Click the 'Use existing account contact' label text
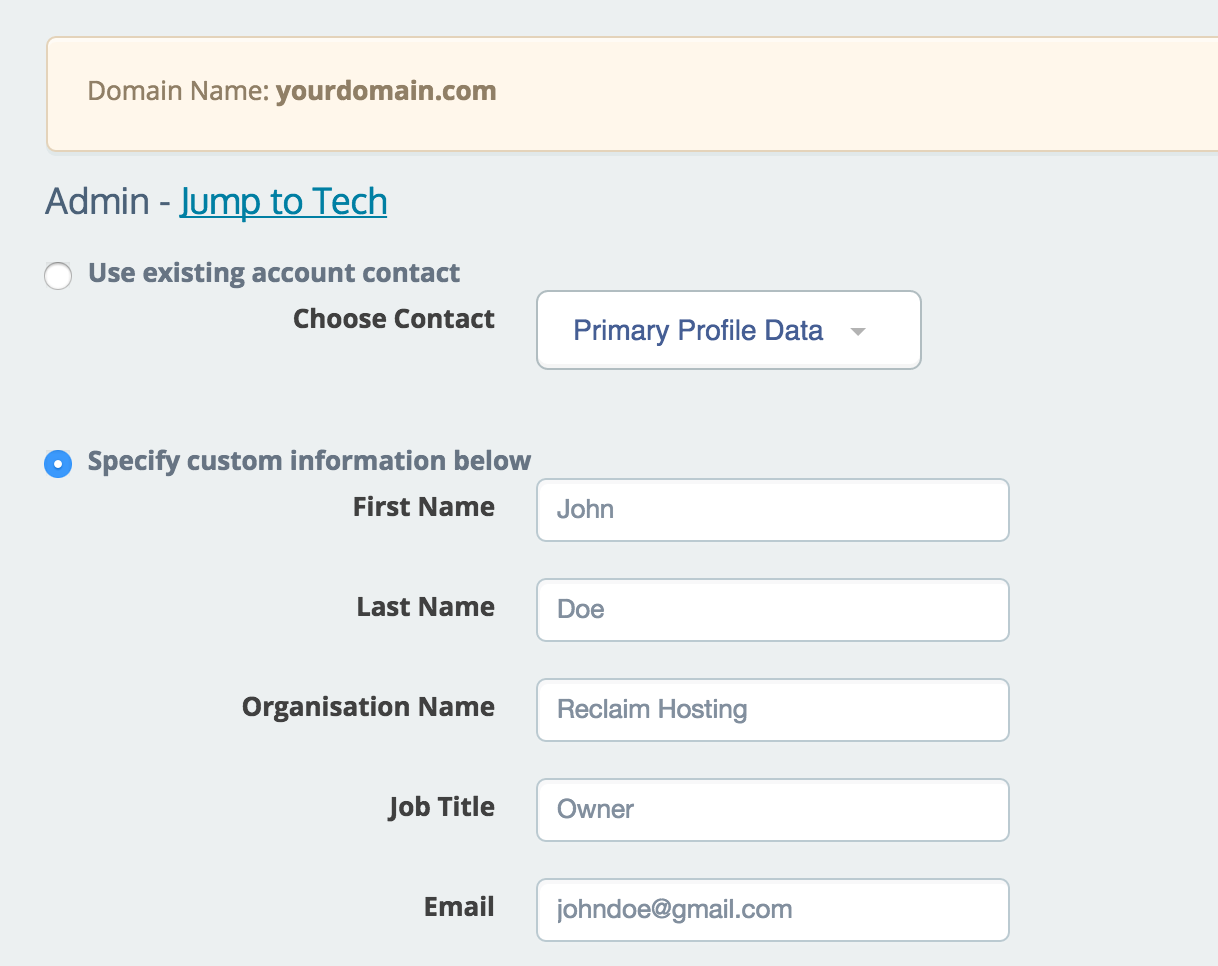The height and width of the screenshot is (966, 1218). click(x=274, y=273)
